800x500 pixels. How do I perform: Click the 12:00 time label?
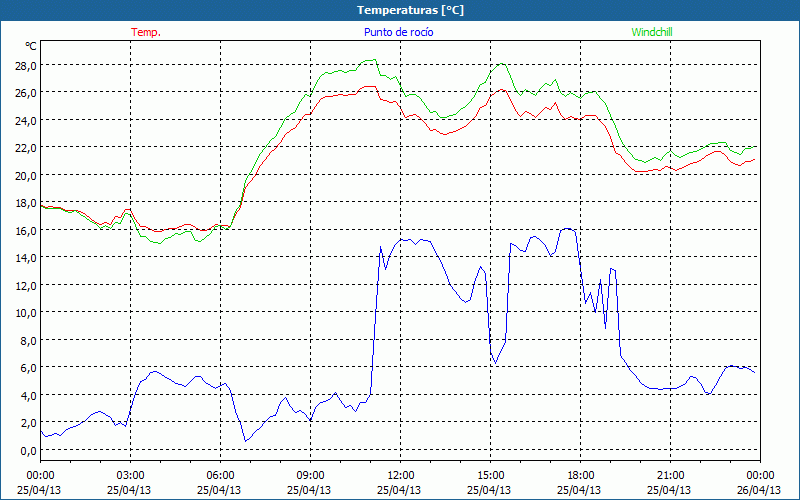point(401,476)
